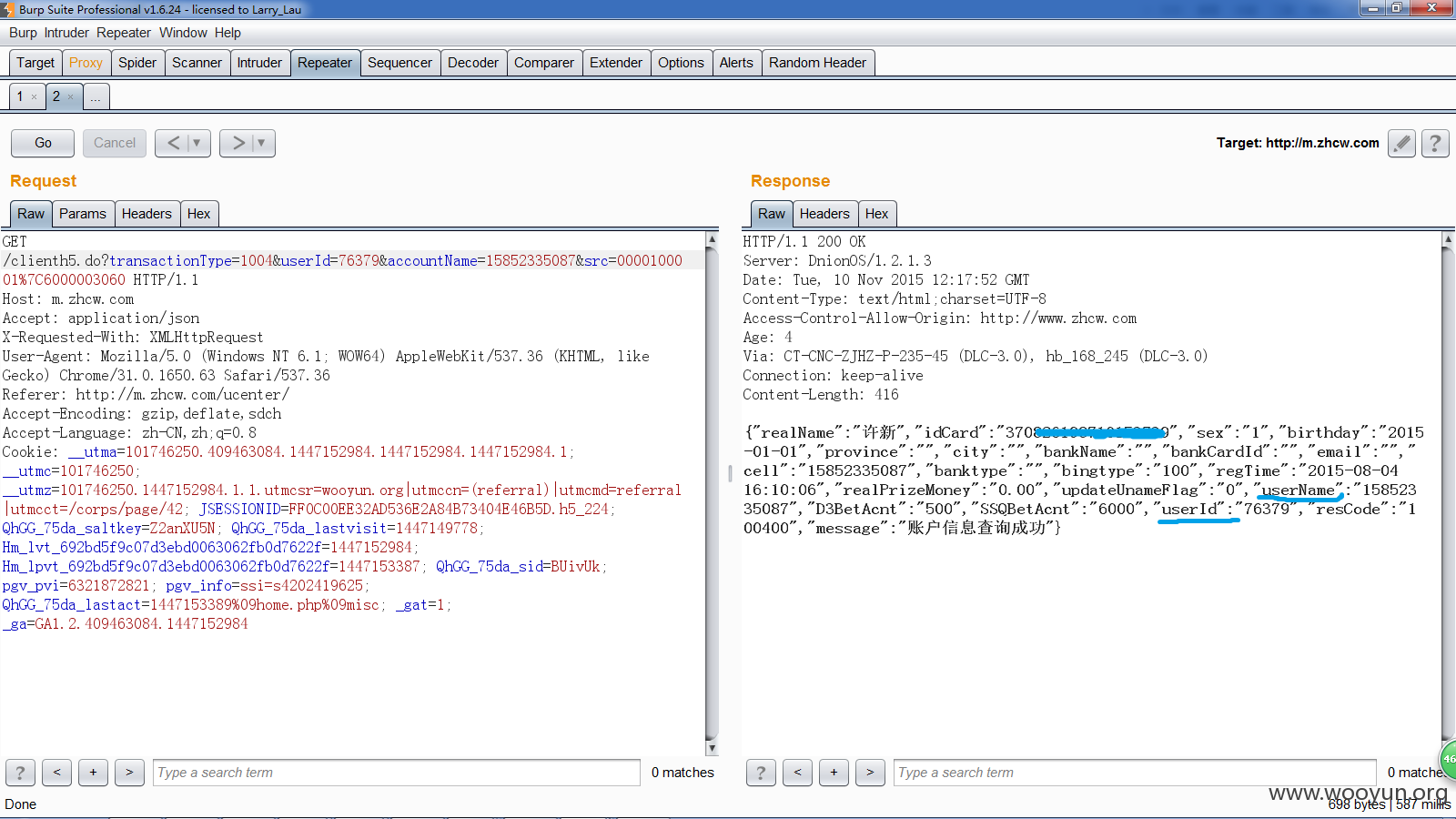This screenshot has height=819, width=1456.
Task: Open the Help menu
Action: (227, 33)
